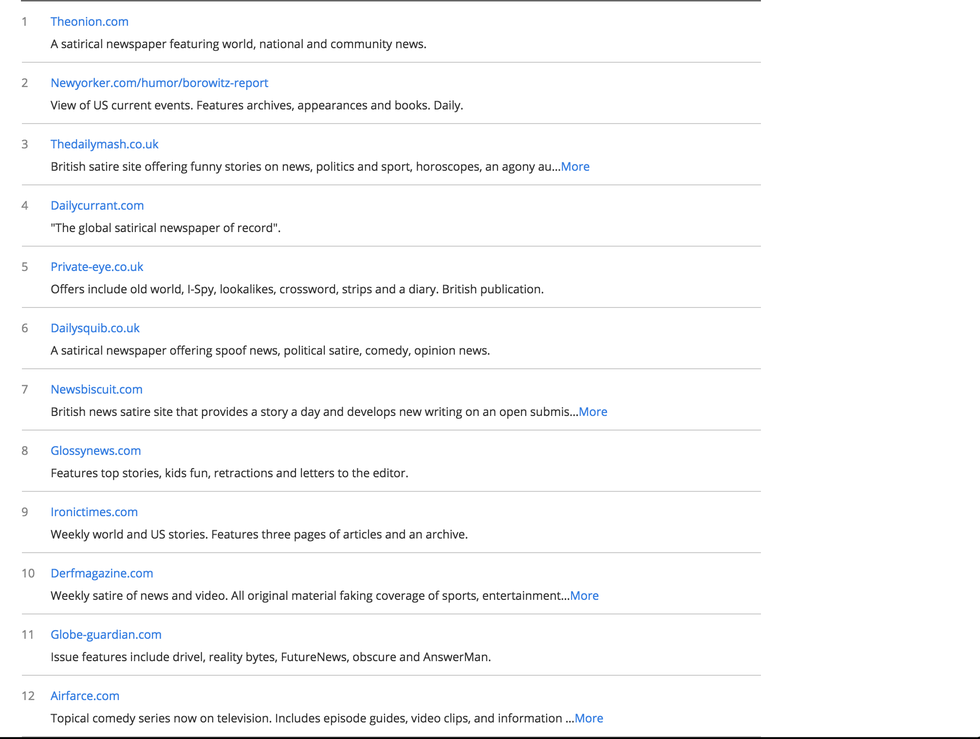Expand More on Newsbiscuit.com description

(593, 412)
